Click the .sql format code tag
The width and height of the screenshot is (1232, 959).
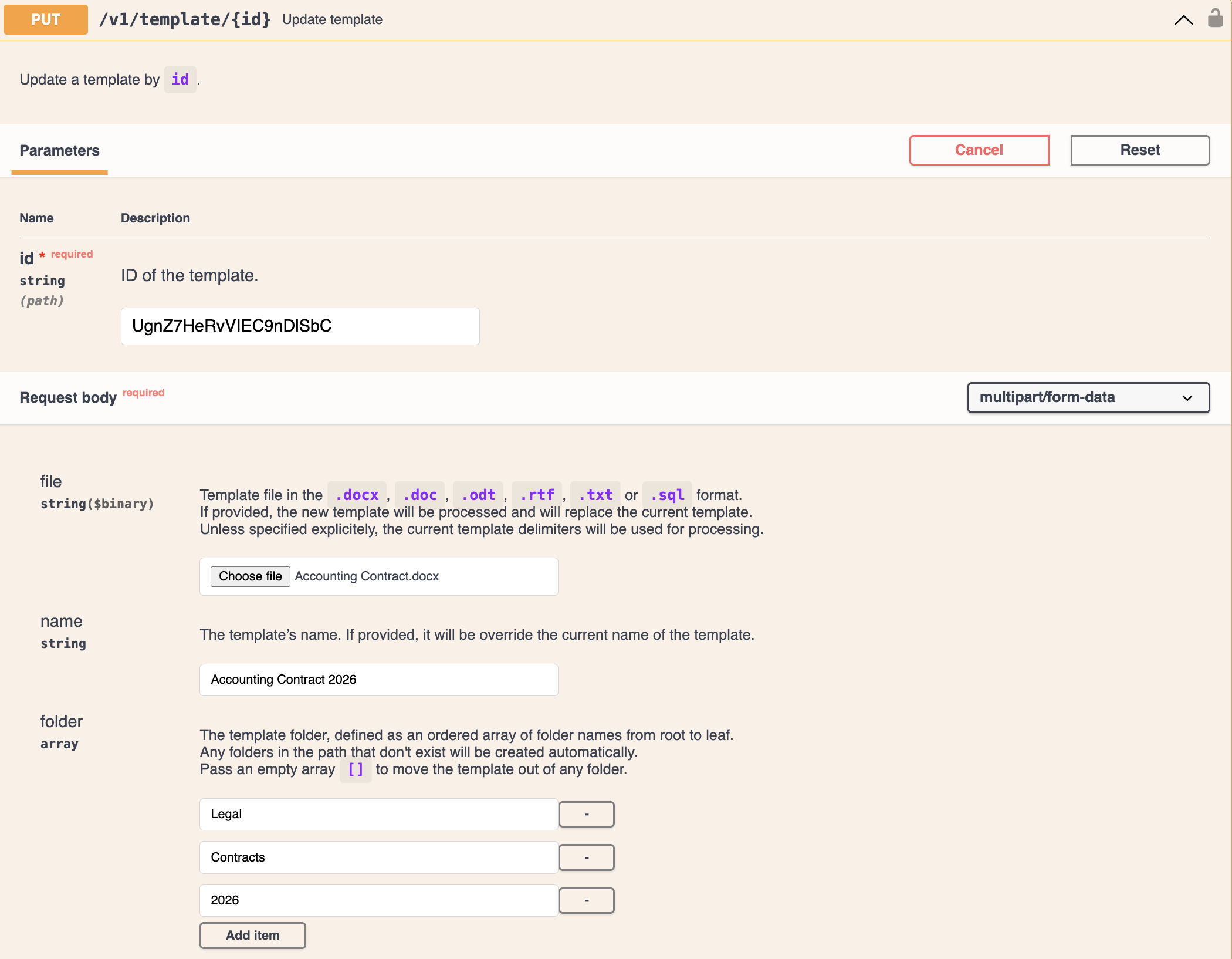point(667,495)
